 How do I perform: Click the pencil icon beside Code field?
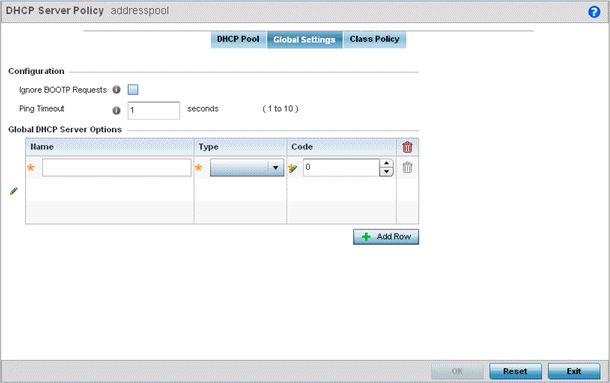pos(293,168)
